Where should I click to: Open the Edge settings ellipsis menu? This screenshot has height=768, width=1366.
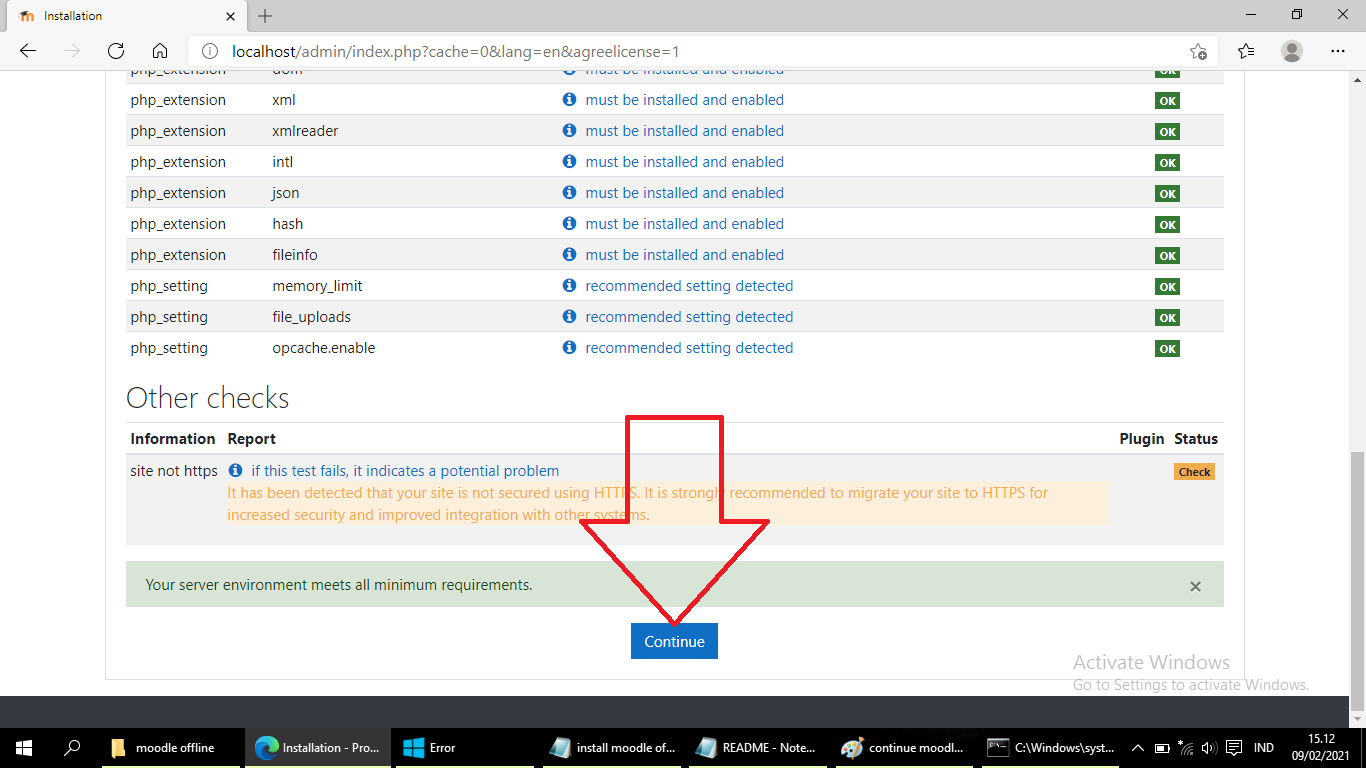tap(1337, 50)
